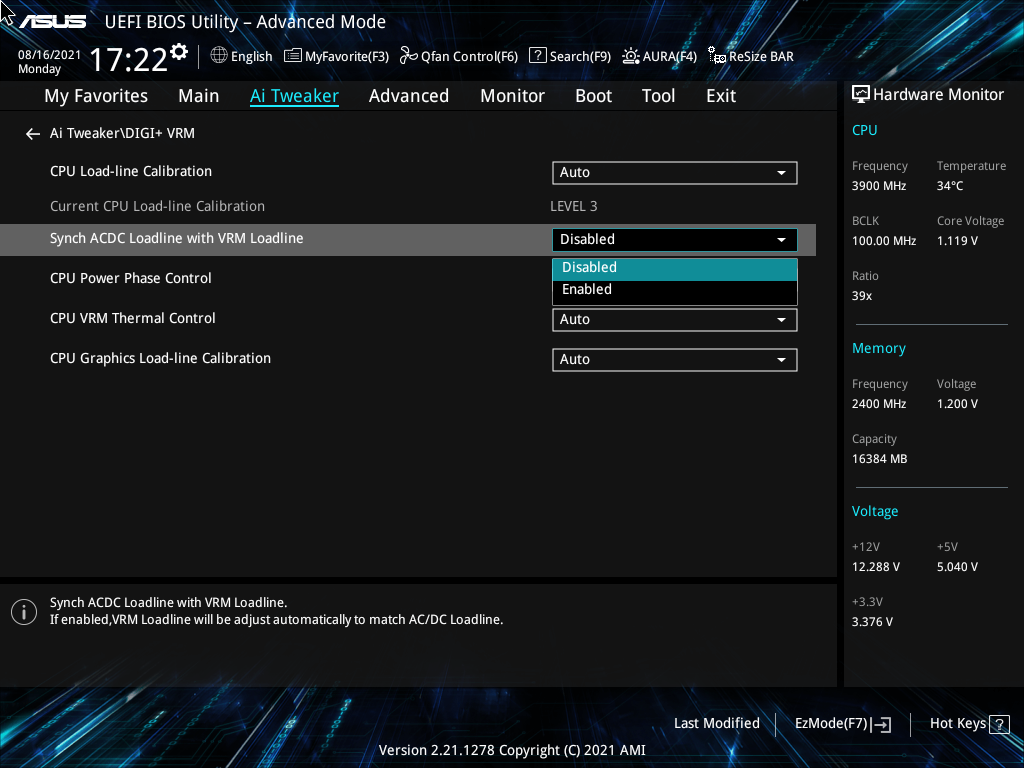The width and height of the screenshot is (1024, 768).
Task: Click the Search(F9) question mark icon
Action: (x=537, y=56)
